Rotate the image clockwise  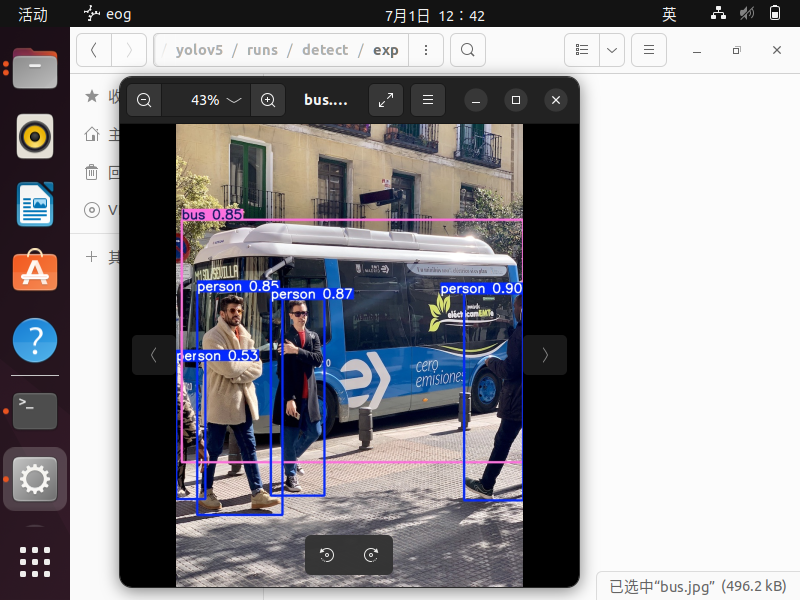[371, 555]
